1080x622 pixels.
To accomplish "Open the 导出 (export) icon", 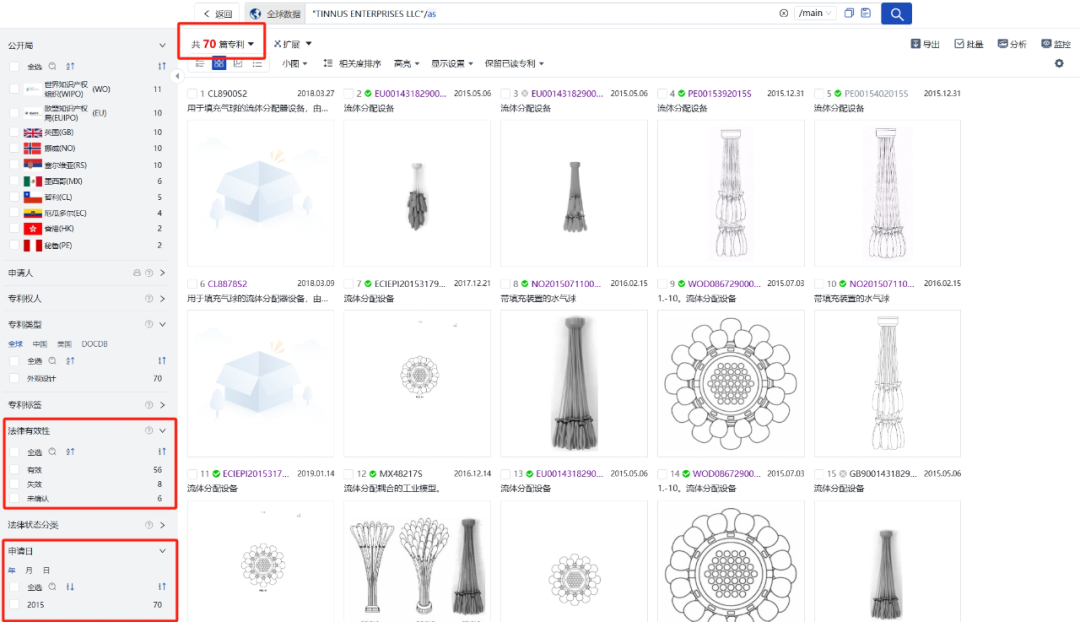I will [x=915, y=44].
